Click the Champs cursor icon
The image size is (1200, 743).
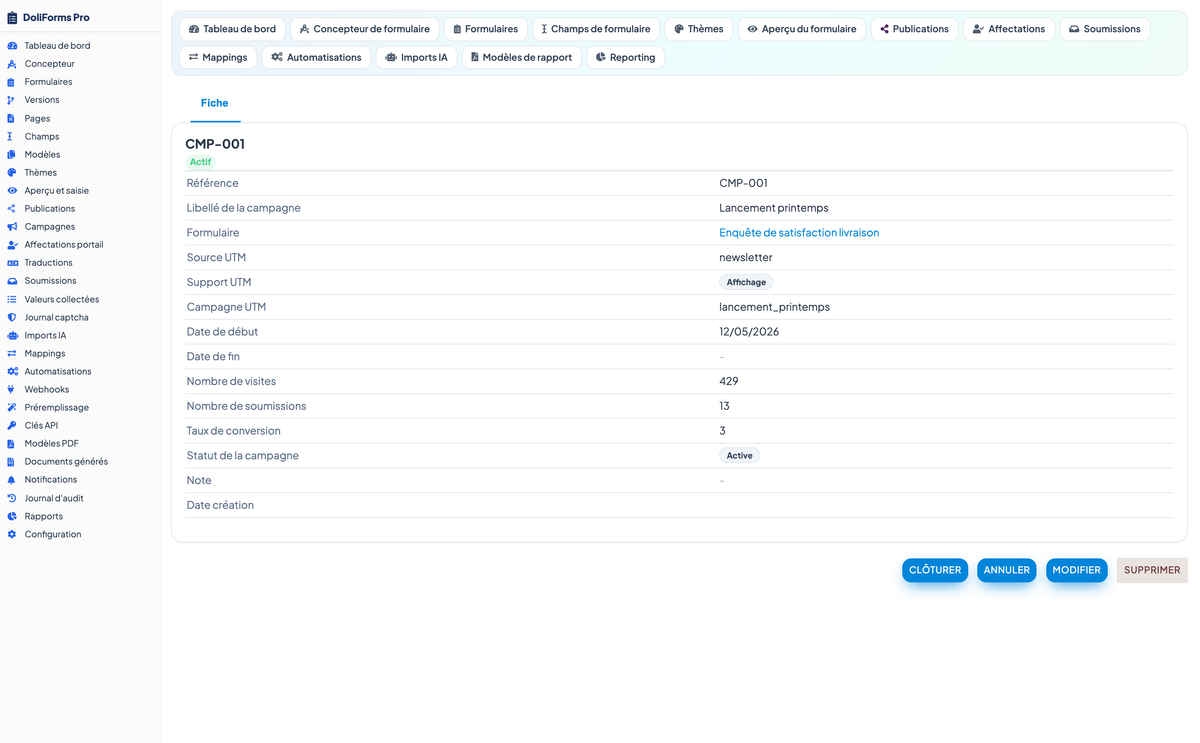click(x=12, y=136)
